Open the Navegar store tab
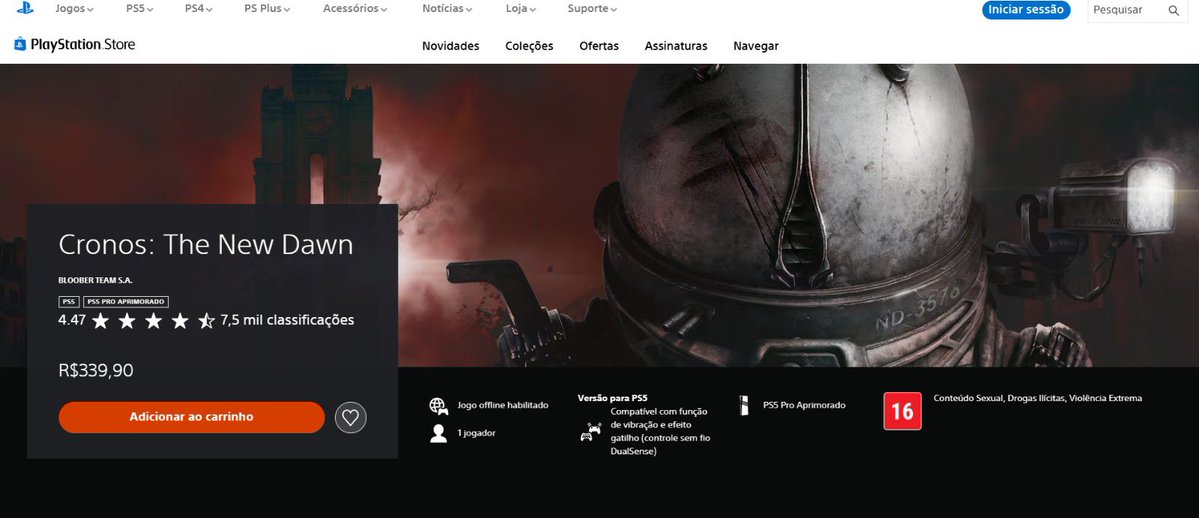1199x518 pixels. tap(755, 46)
